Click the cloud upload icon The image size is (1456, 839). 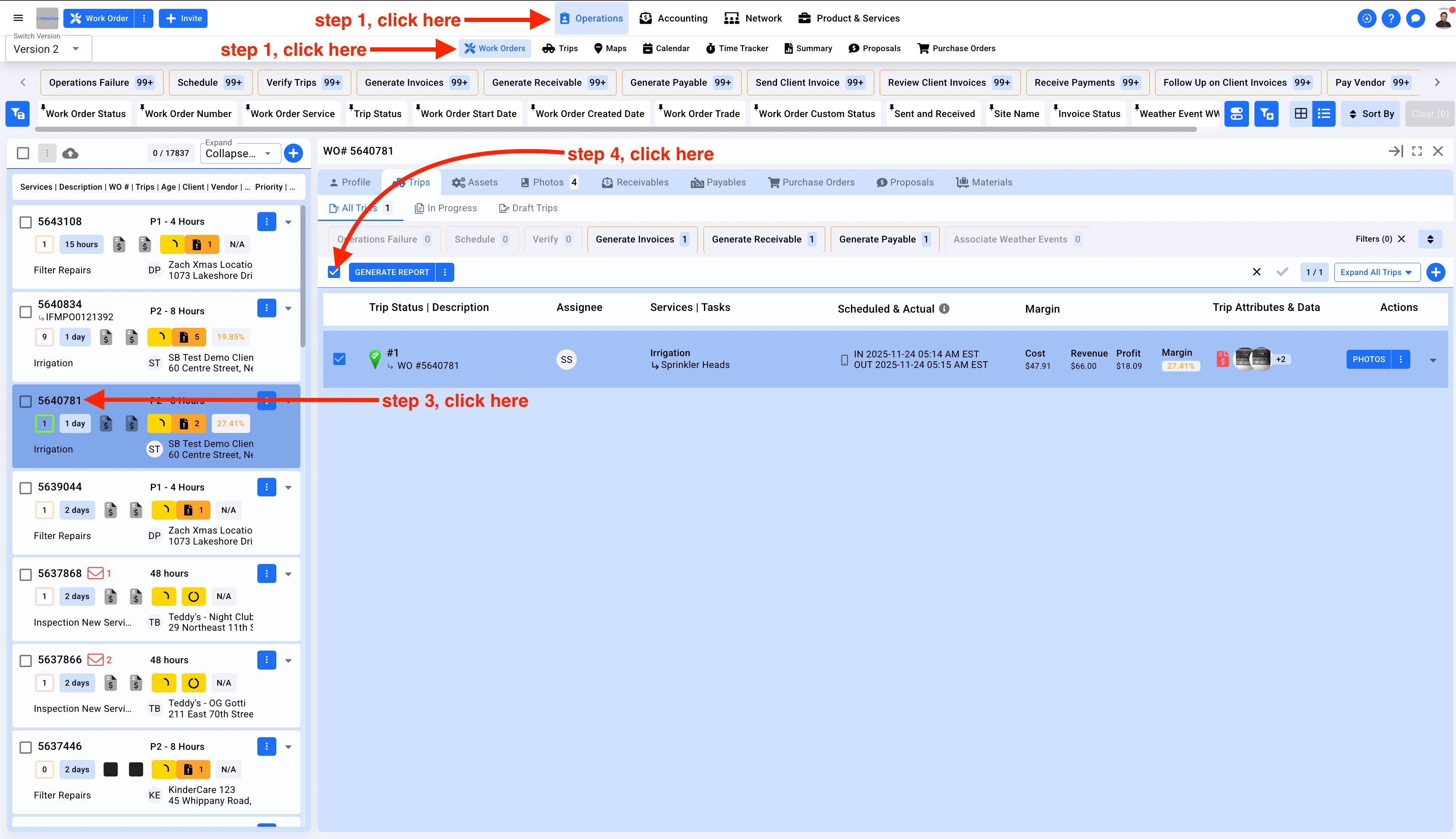coord(70,153)
